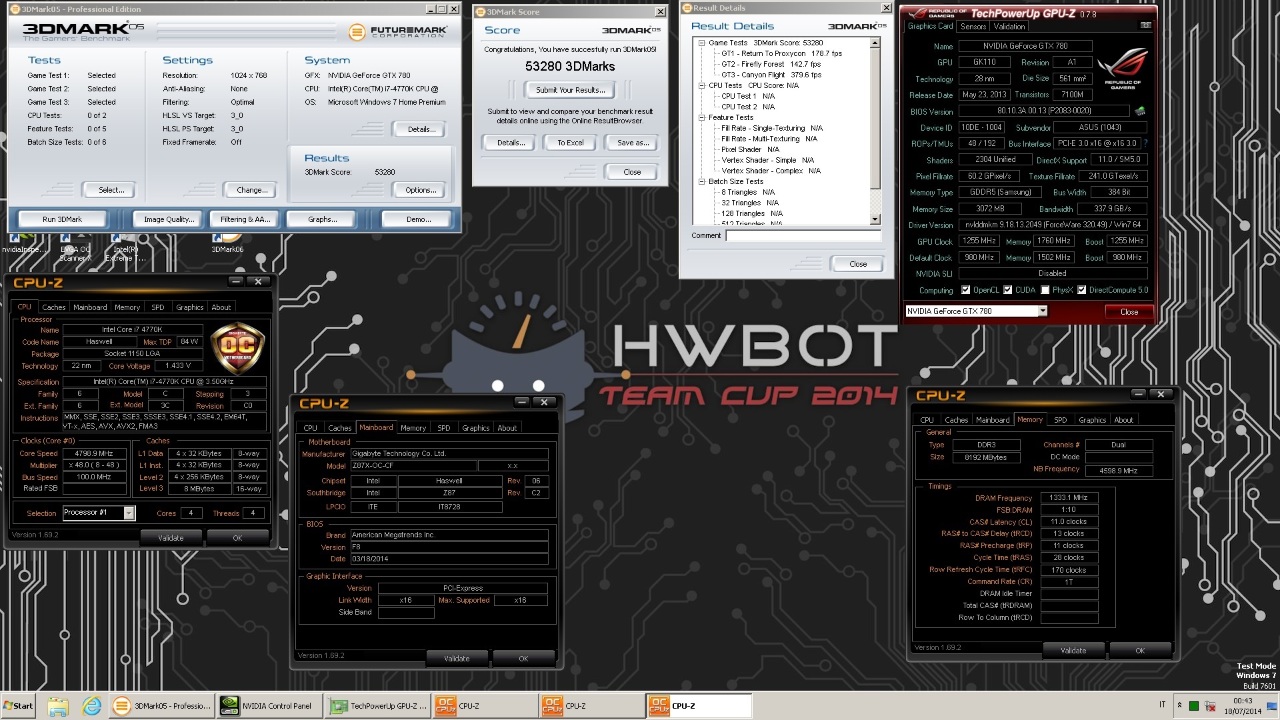
Task: Click the BIOS save chip icon in GPU-Z
Action: coord(1140,111)
